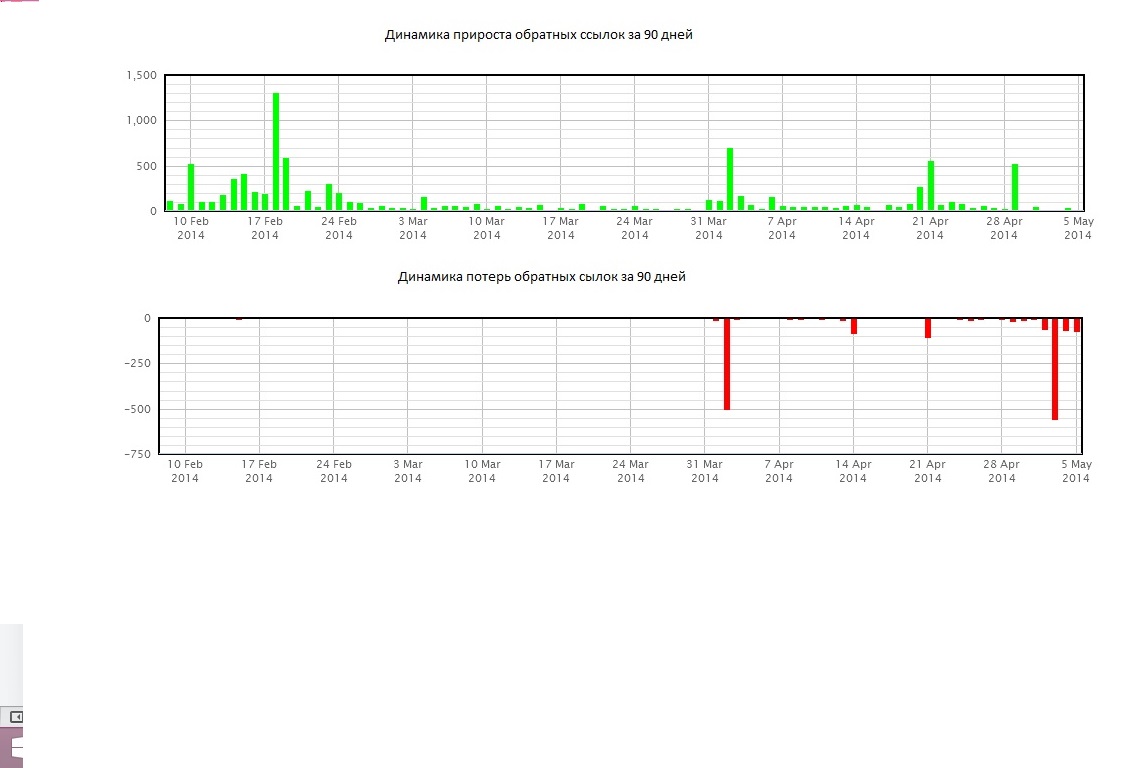Click the "1,500" y-axis label

pos(141,75)
